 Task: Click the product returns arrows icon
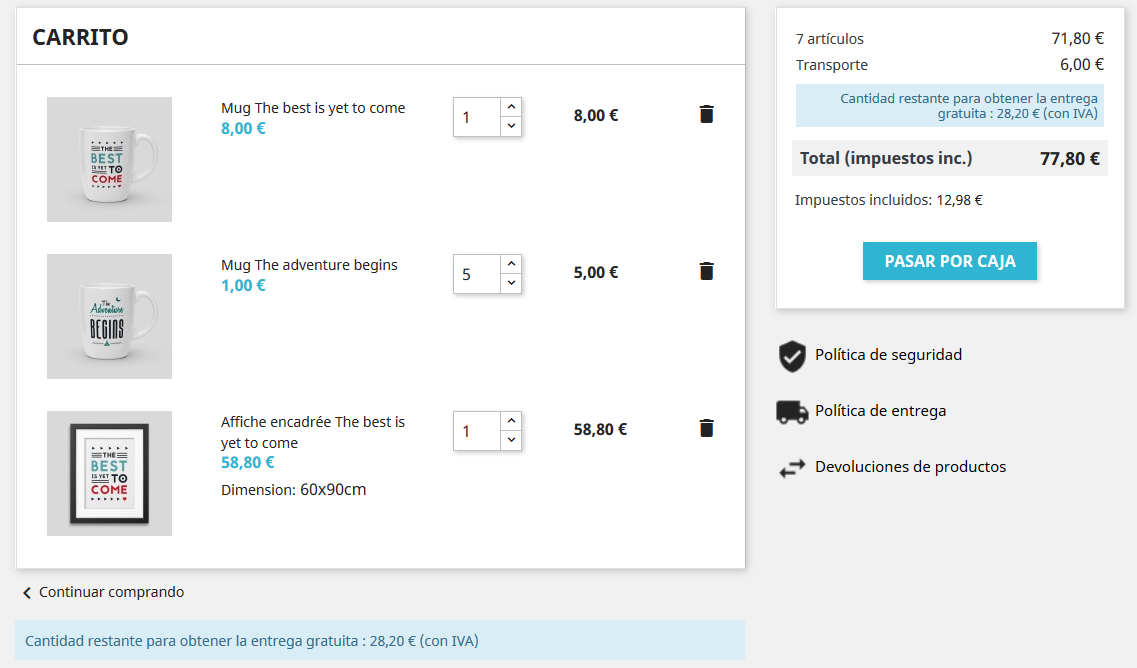point(792,467)
